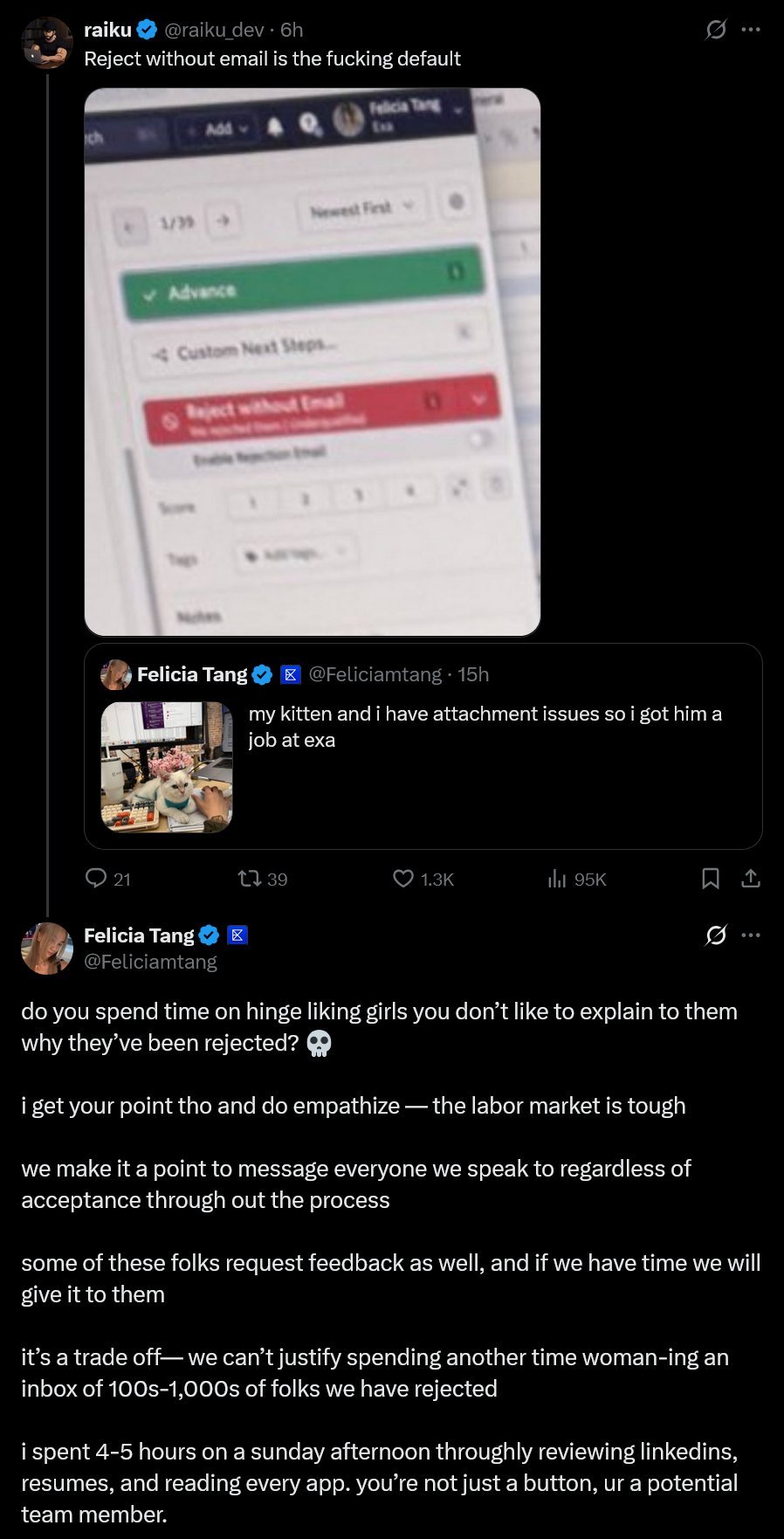The width and height of the screenshot is (784, 1539).
Task: Click Felicia Tang's affiliation badge in reply
Action: pos(237,935)
